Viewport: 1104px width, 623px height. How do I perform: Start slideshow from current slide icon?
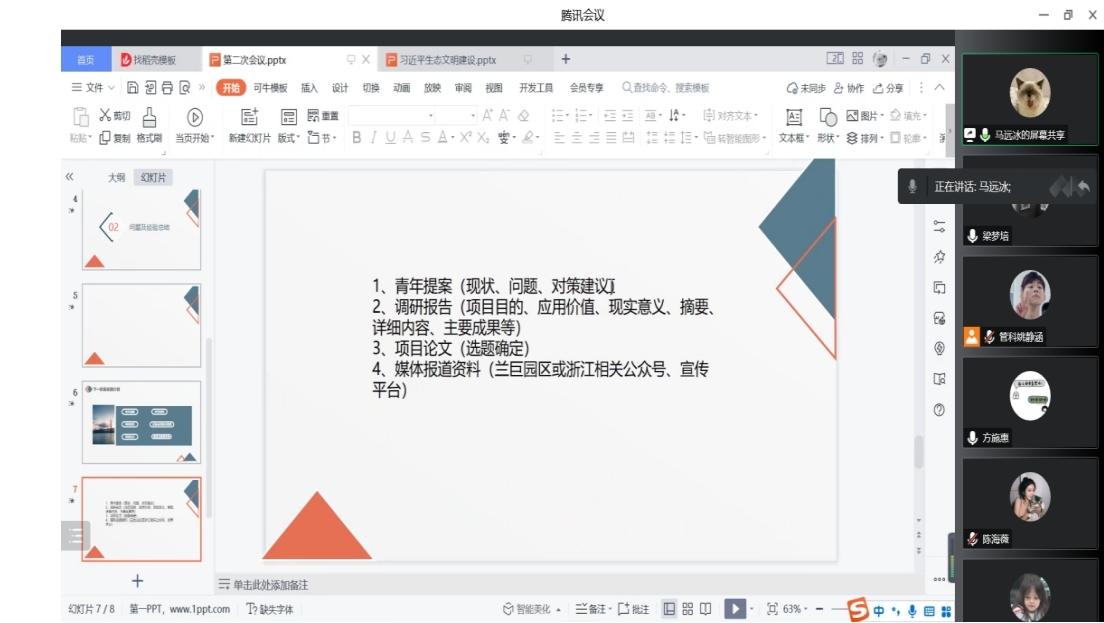195,117
